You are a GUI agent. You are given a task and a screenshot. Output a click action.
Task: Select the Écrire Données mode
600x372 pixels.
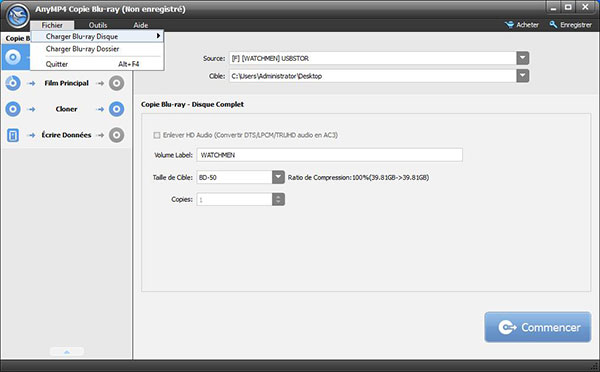tap(67, 135)
